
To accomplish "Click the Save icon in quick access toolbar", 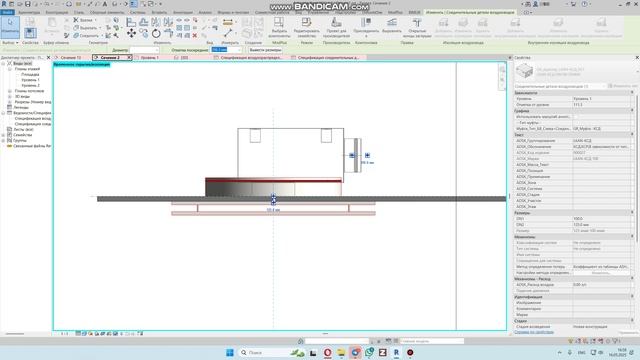I will point(28,4).
